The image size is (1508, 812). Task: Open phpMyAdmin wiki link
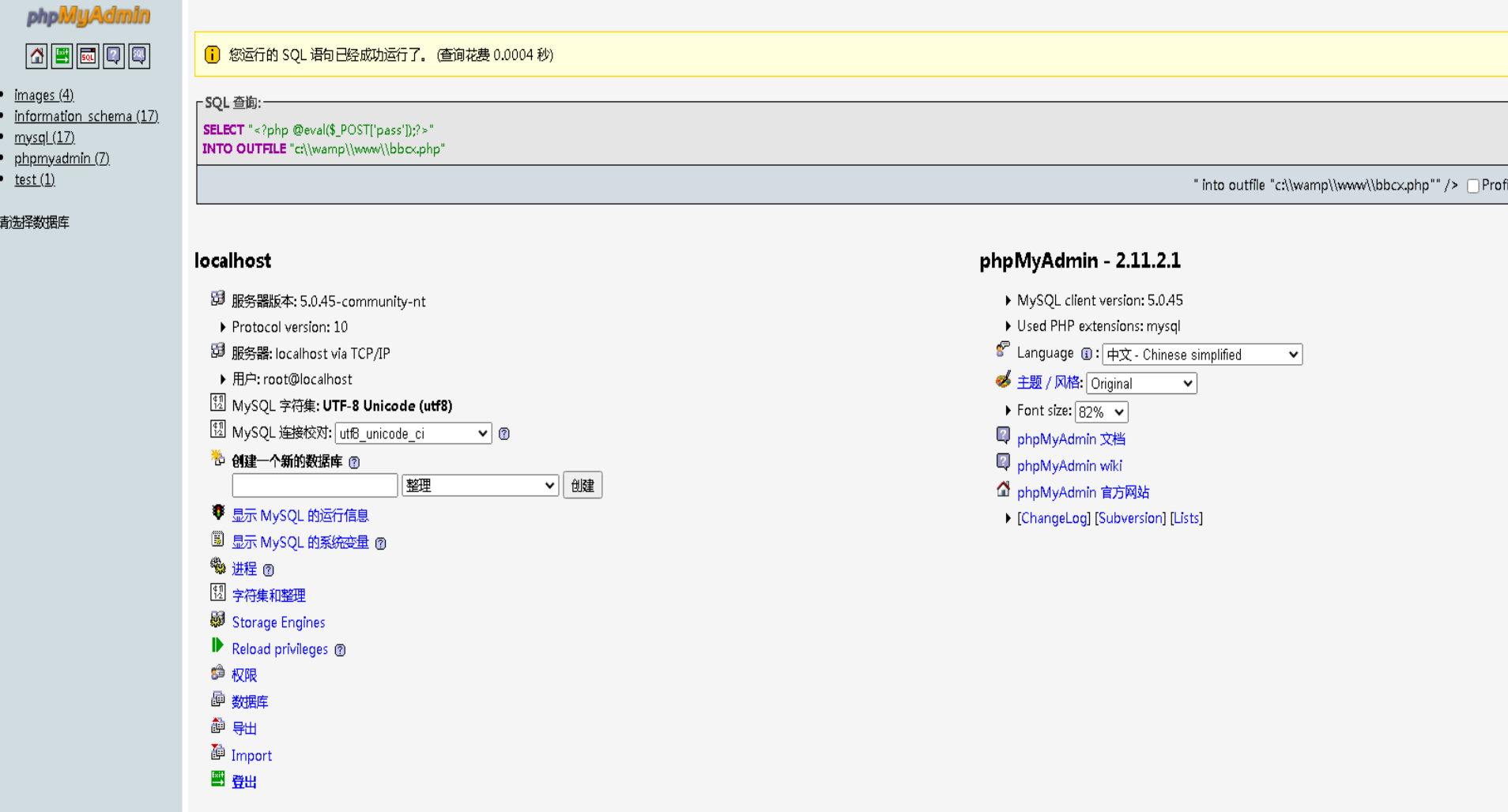coord(1069,466)
